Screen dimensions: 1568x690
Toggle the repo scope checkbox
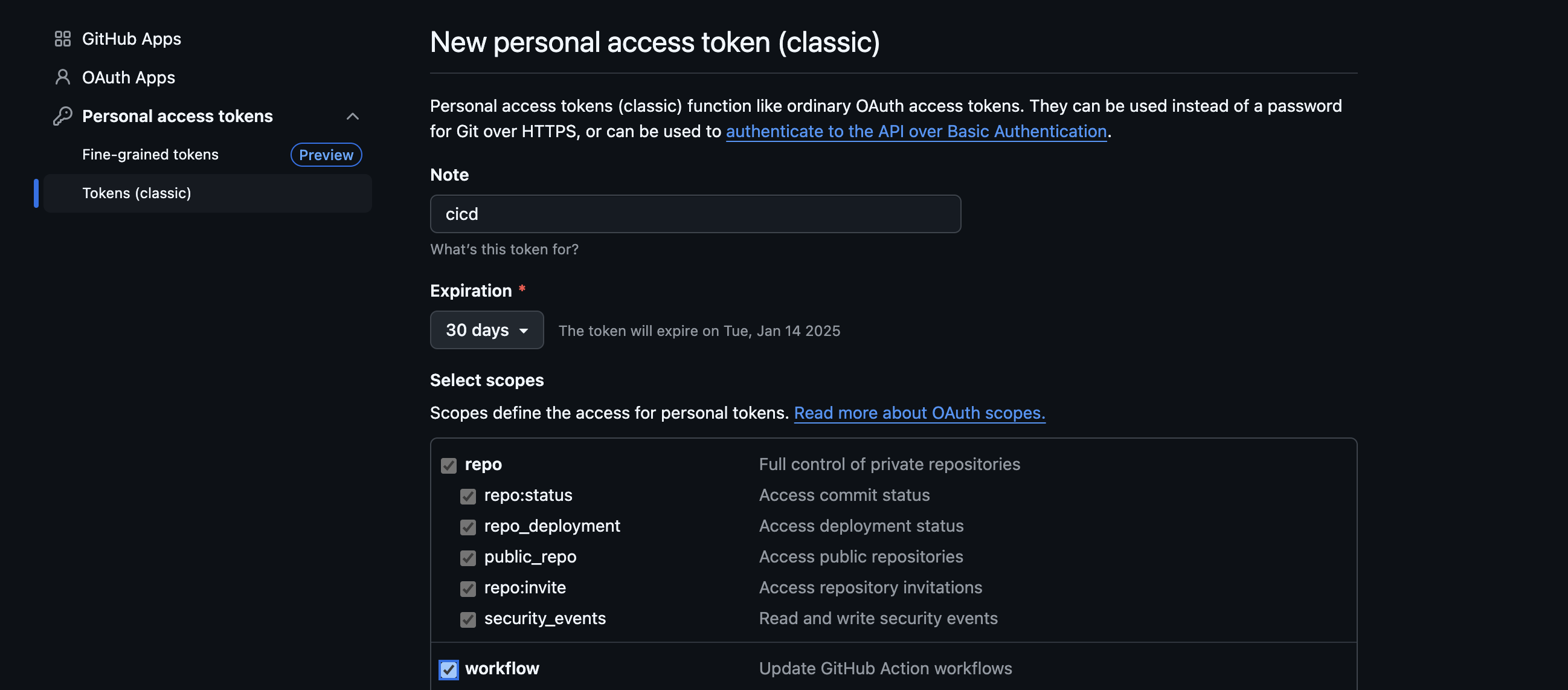(449, 465)
